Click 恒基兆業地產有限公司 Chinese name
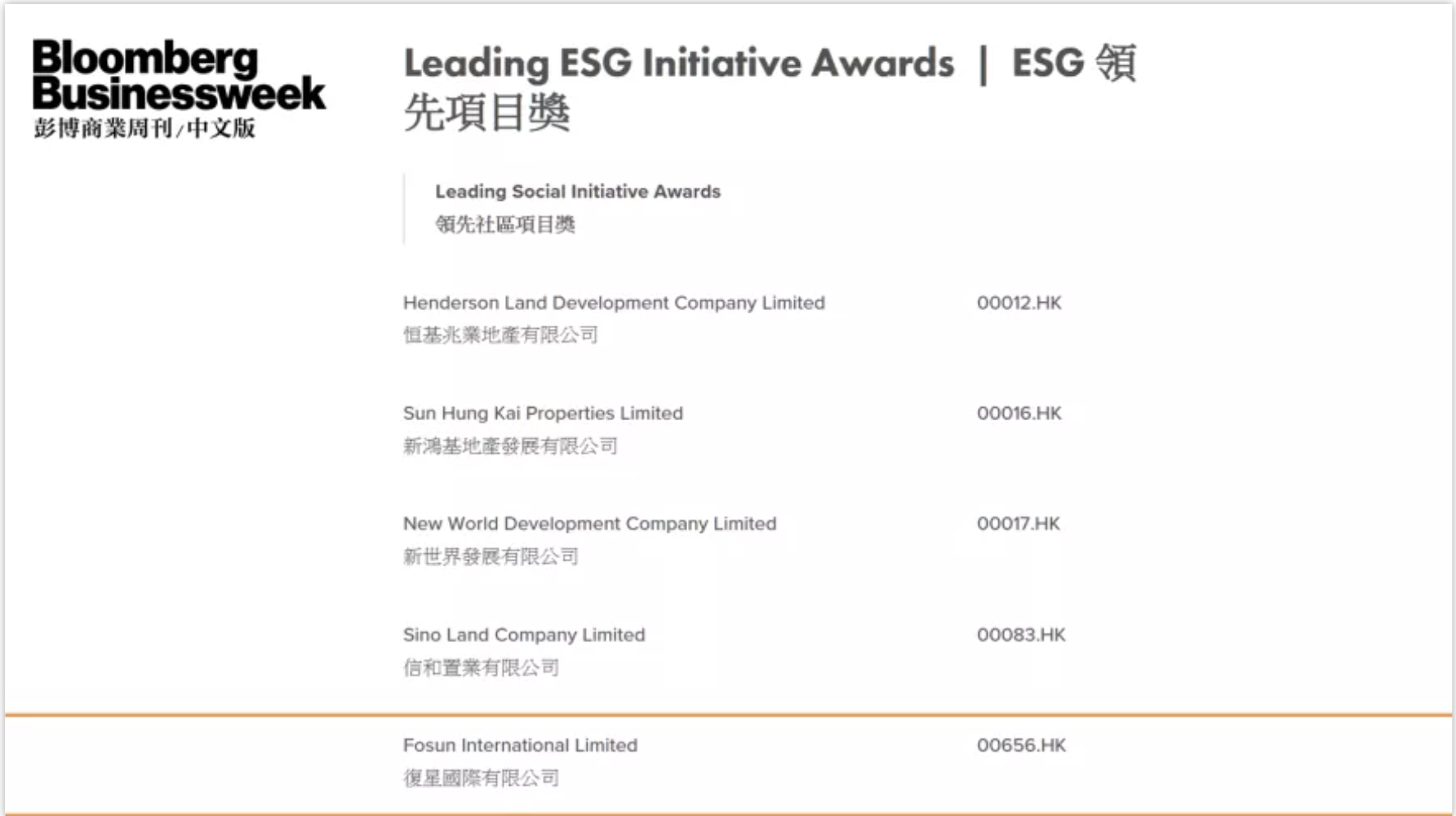Screen dimensions: 1456x816 (500, 335)
